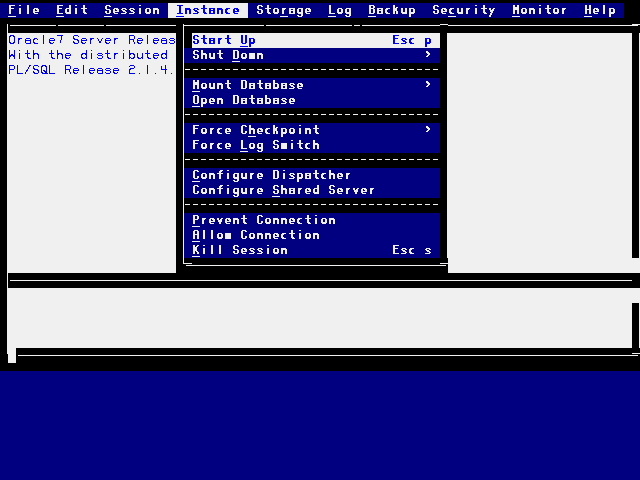Open the Storage menu
640x480 pixels.
click(284, 10)
